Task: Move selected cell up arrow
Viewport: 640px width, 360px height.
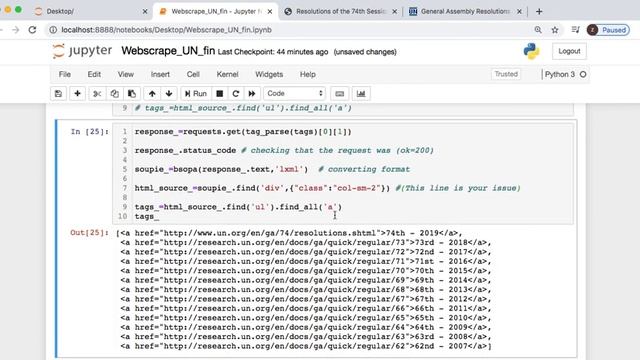Action: pos(152,93)
